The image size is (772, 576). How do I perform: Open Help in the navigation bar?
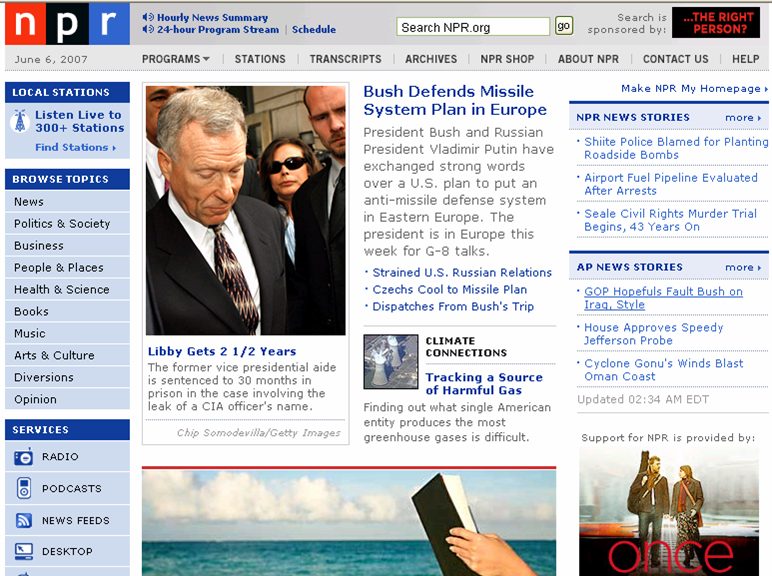click(x=745, y=59)
